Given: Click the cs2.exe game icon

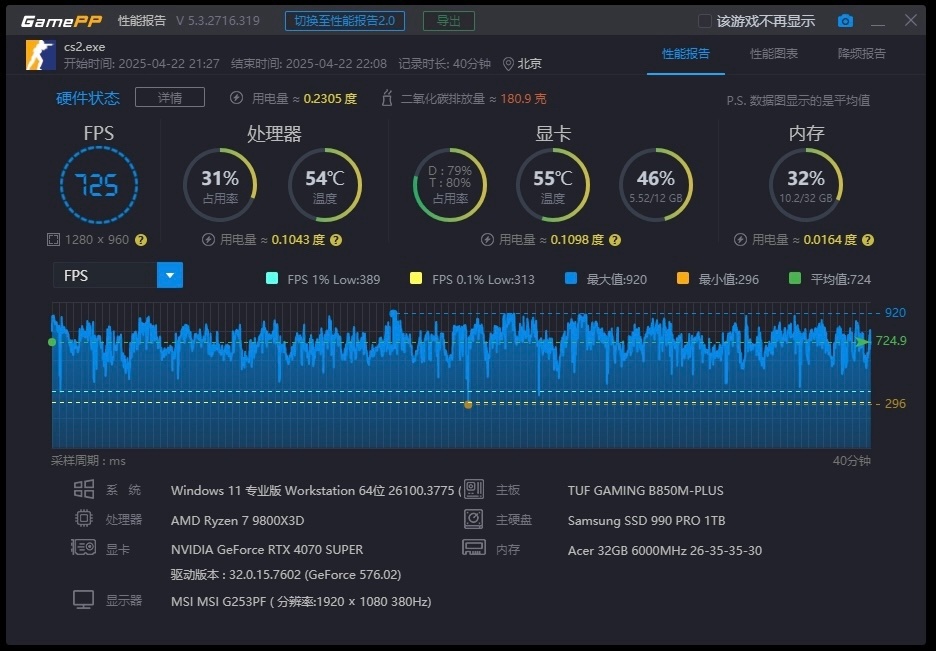Looking at the screenshot, I should (x=41, y=55).
